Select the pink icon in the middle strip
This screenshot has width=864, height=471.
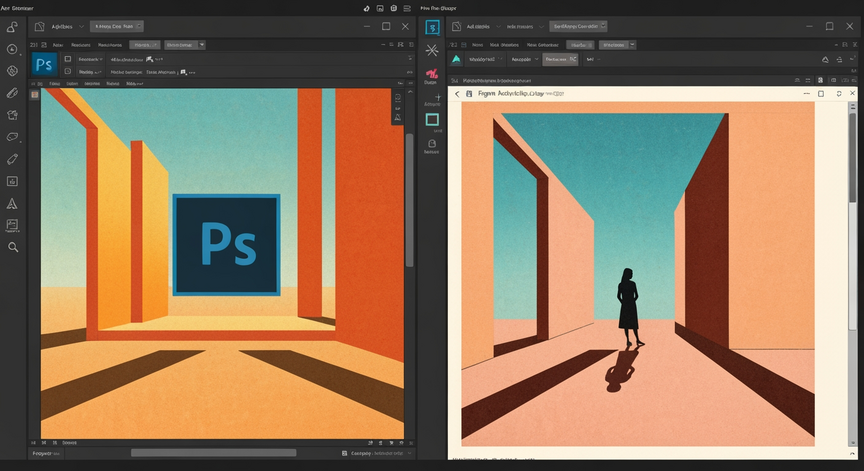pyautogui.click(x=432, y=73)
